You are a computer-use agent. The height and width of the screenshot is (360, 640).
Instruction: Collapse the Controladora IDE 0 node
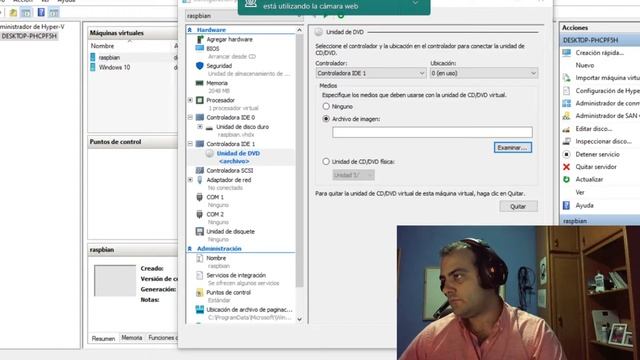(x=190, y=117)
